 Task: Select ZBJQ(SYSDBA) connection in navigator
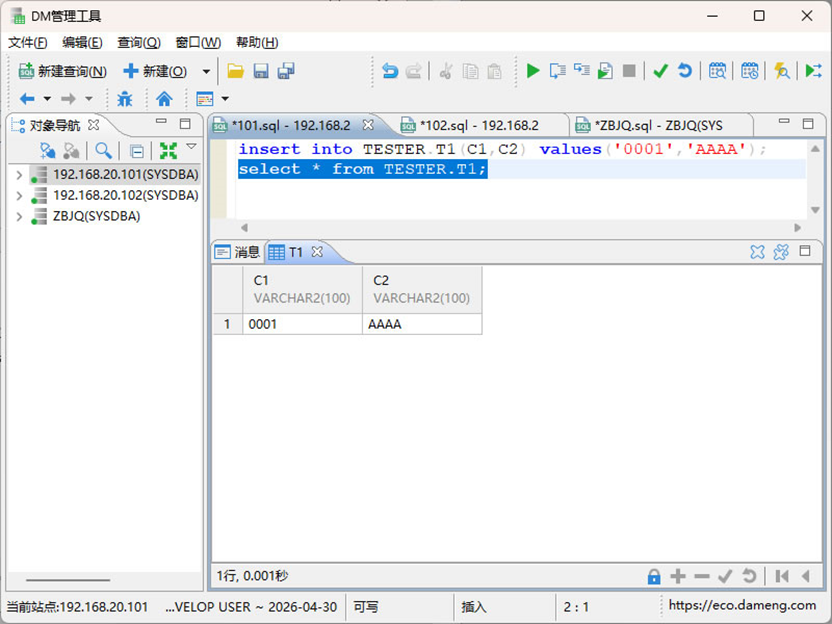[96, 216]
